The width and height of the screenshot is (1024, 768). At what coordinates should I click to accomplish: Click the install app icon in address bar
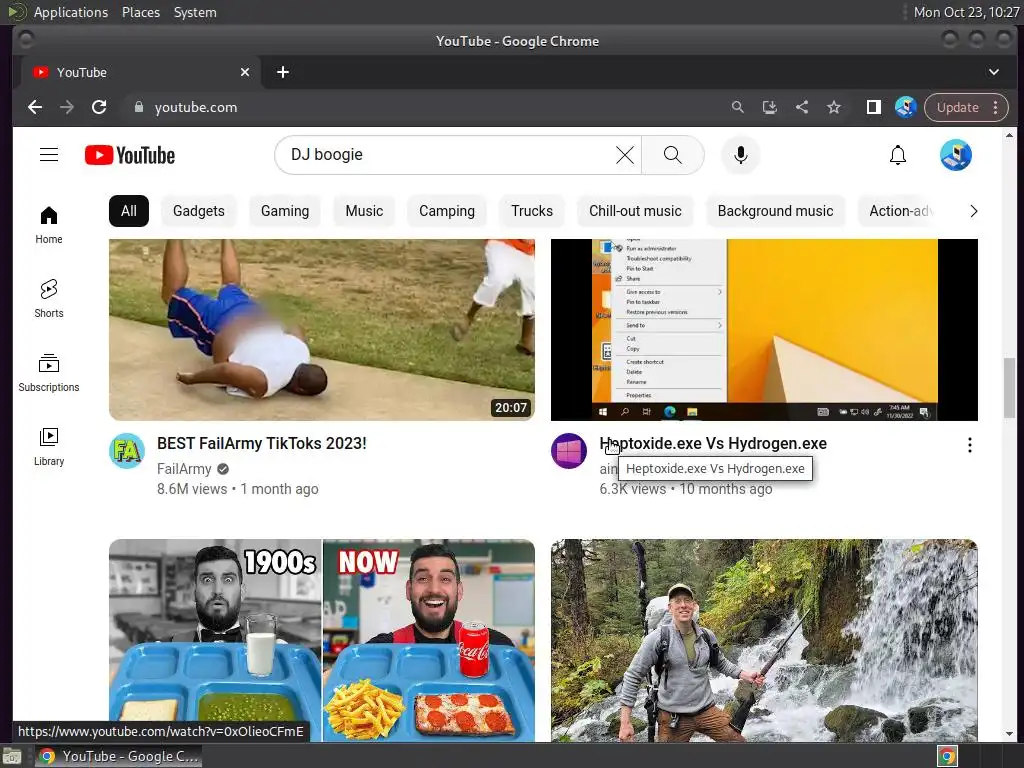pos(769,107)
